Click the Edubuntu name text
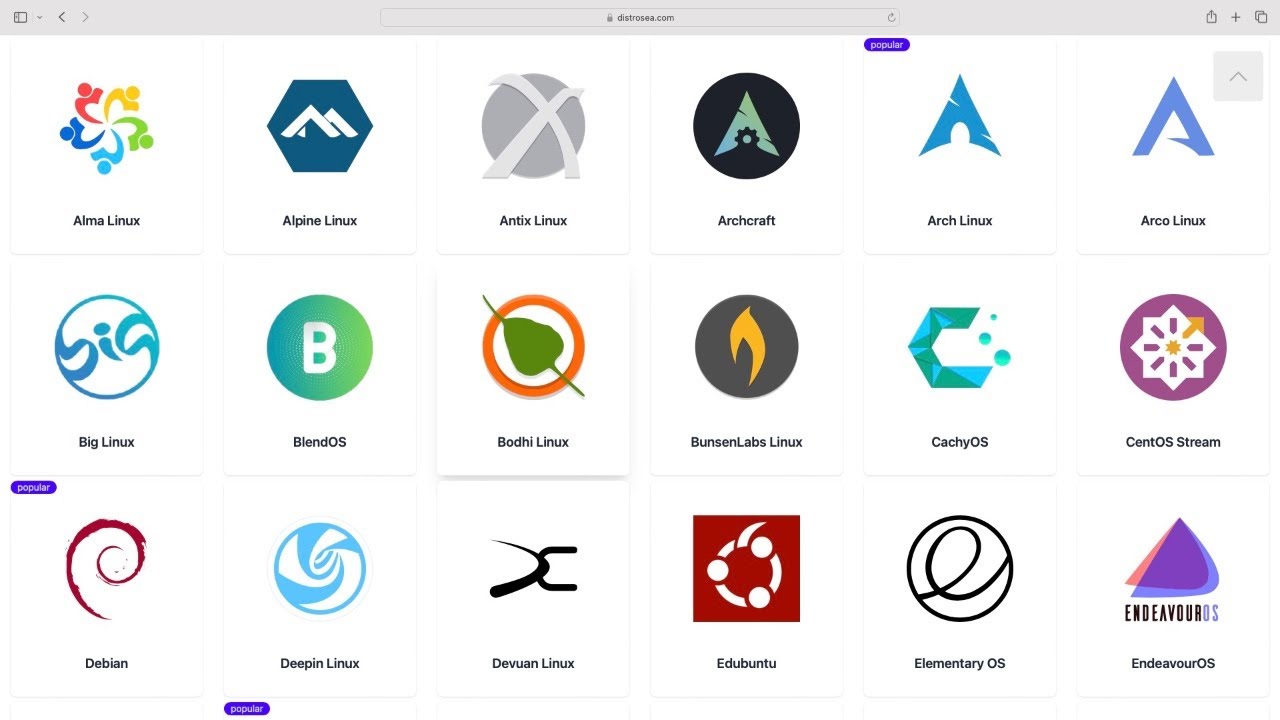Image resolution: width=1280 pixels, height=720 pixels. click(746, 663)
